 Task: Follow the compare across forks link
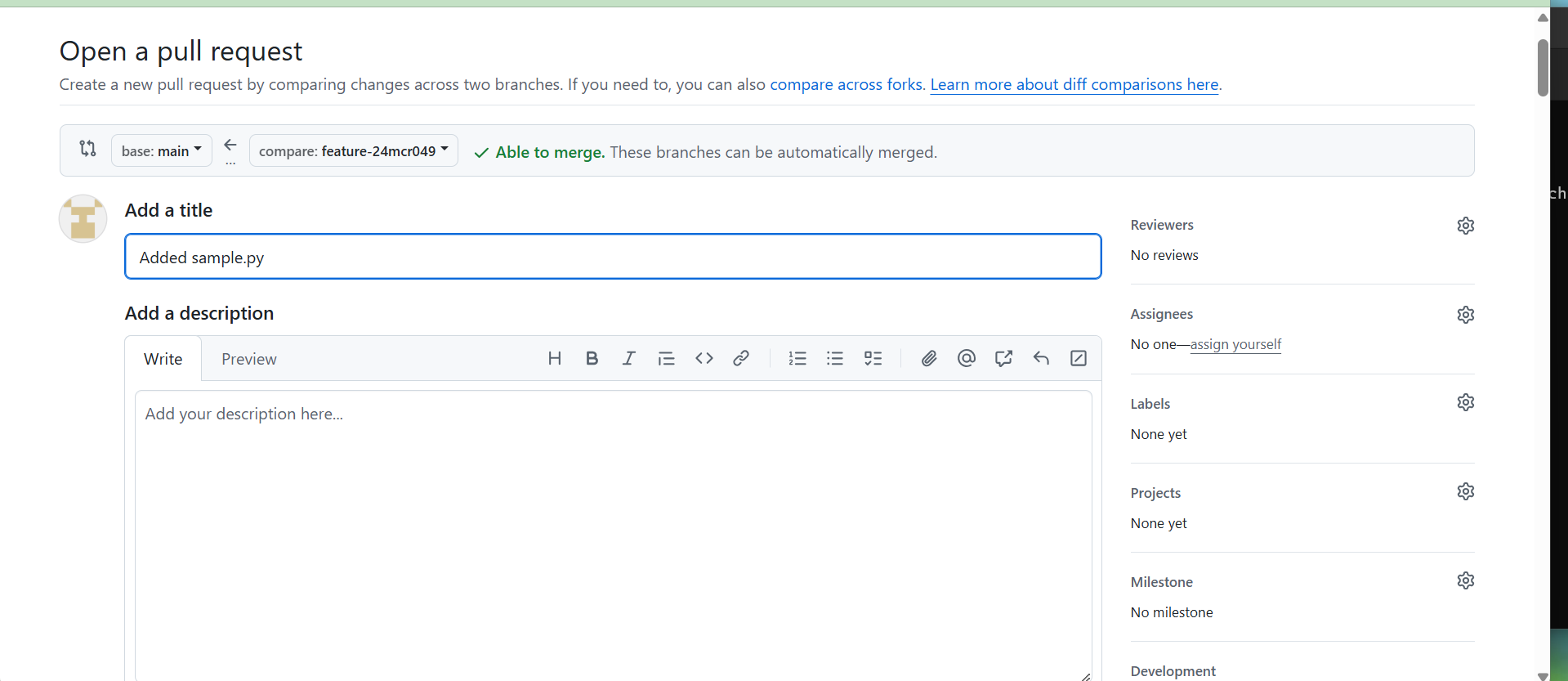tap(846, 84)
